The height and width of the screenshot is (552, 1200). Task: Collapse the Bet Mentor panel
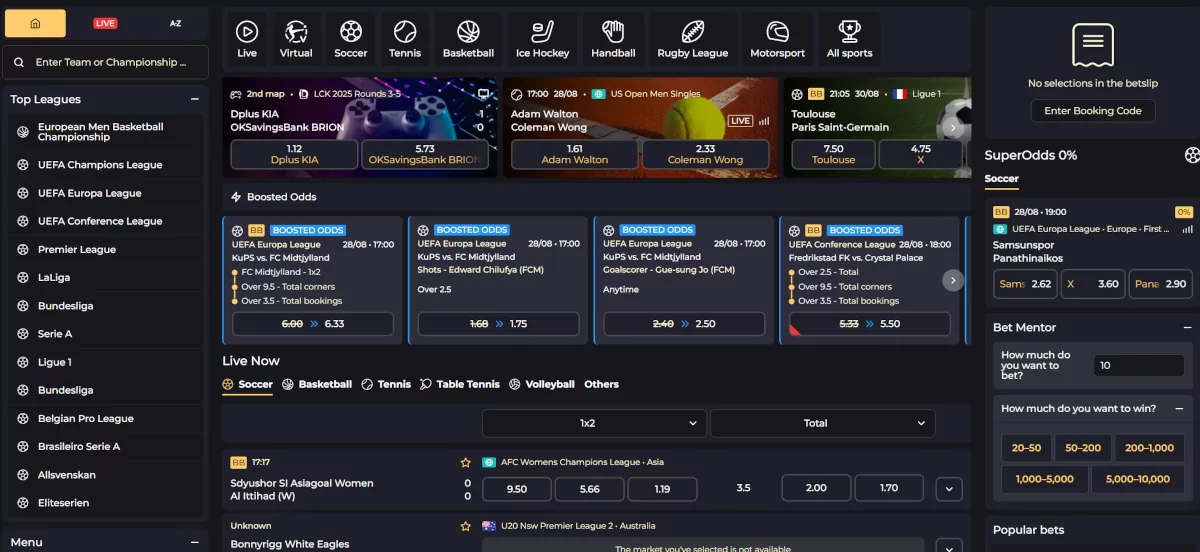pos(1187,327)
